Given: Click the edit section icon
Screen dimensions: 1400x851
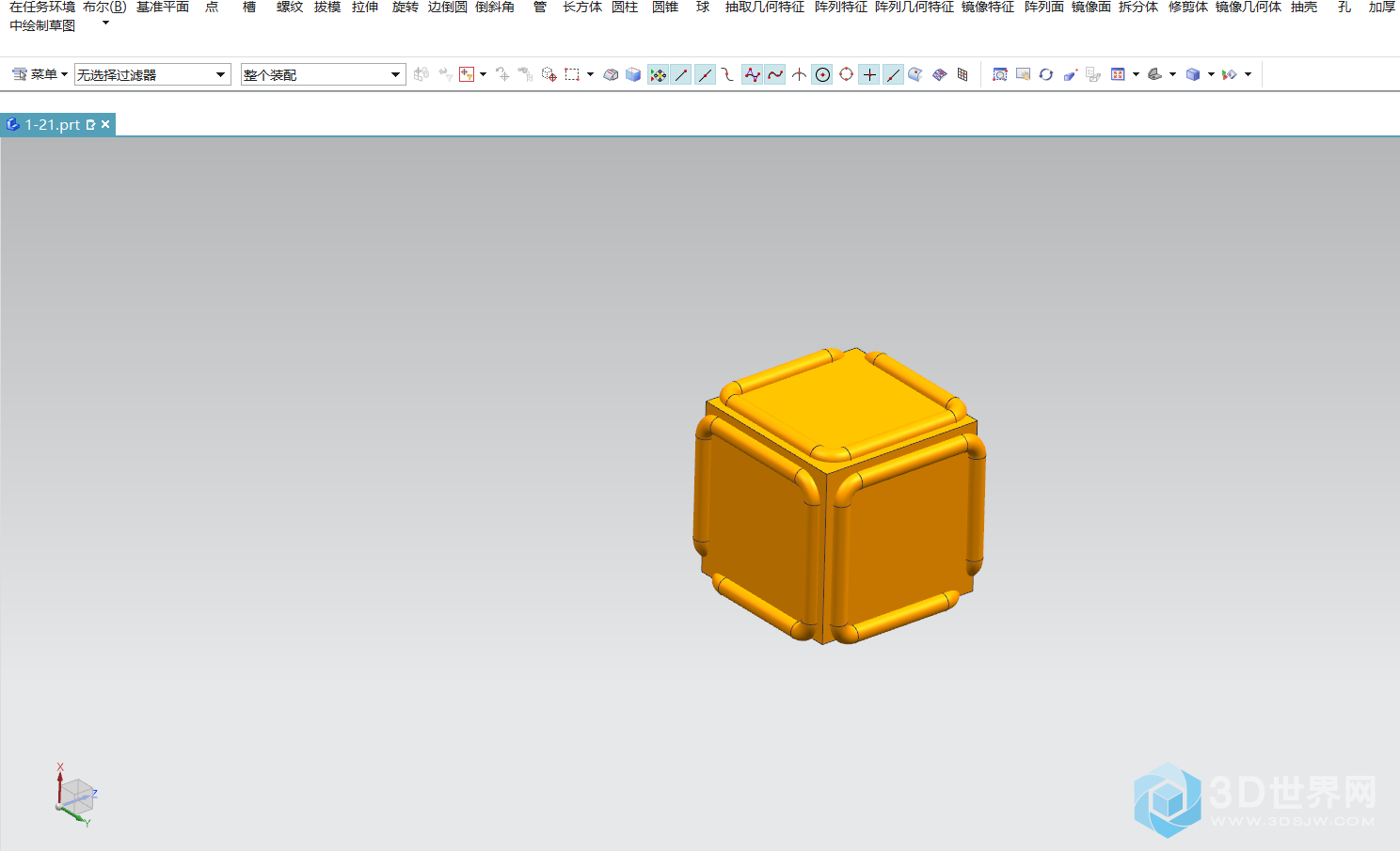Looking at the screenshot, I should pos(1230,74).
